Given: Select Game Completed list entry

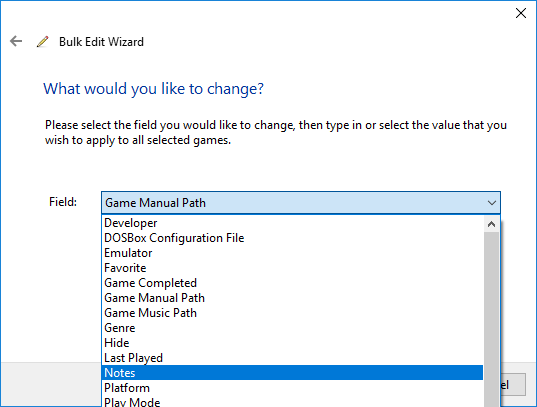Looking at the screenshot, I should 292,283.
